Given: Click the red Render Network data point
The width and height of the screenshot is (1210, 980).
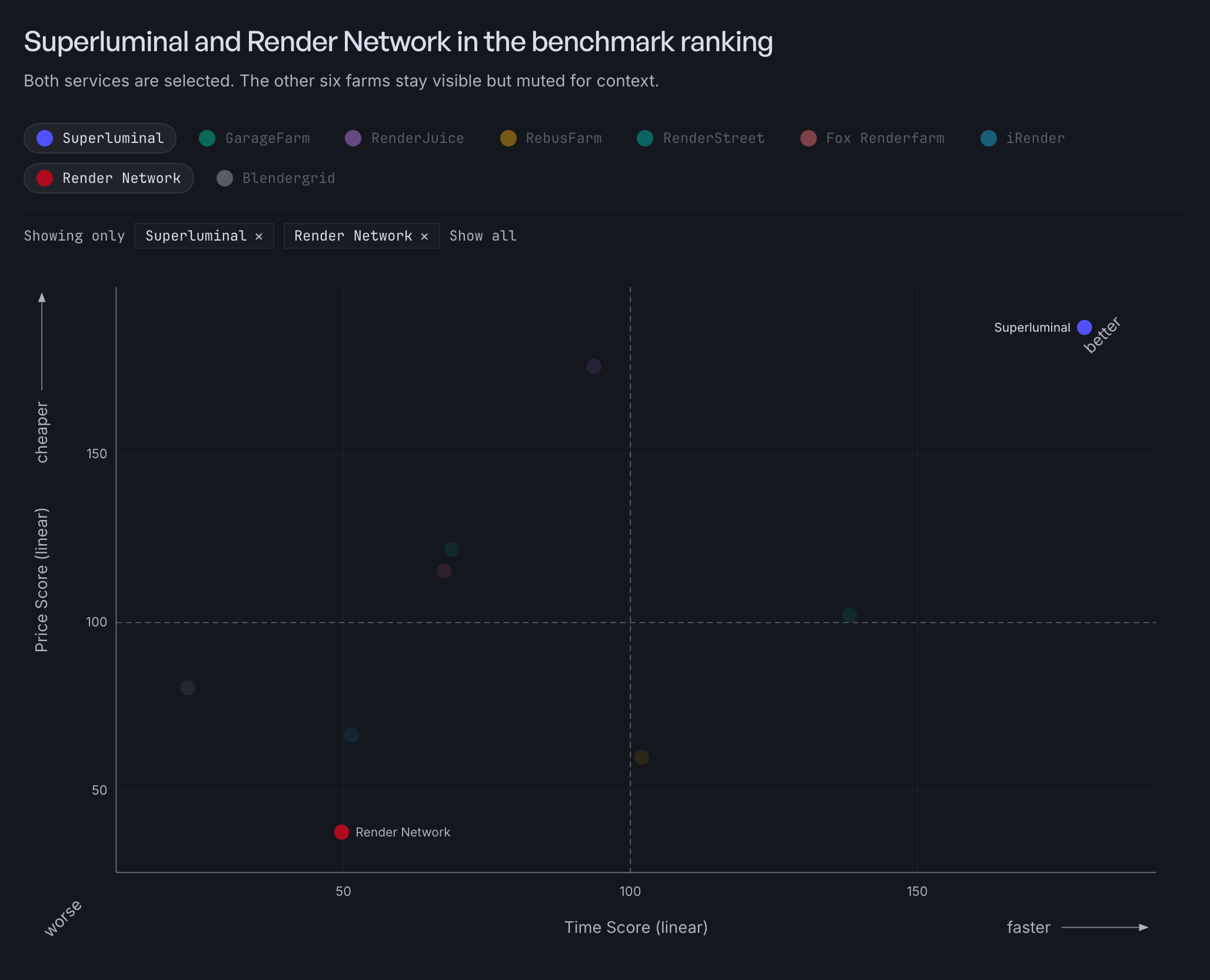Looking at the screenshot, I should tap(341, 832).
